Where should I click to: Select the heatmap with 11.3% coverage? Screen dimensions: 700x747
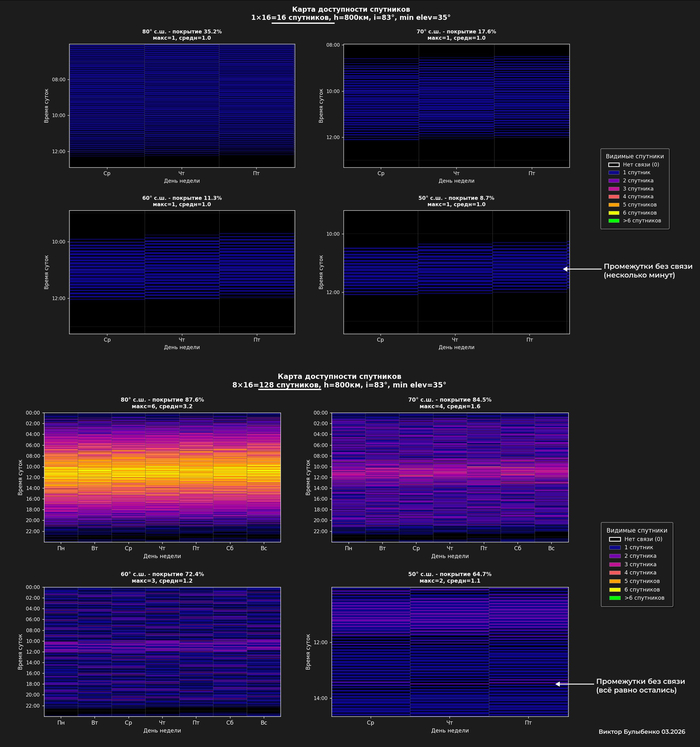[x=182, y=272]
